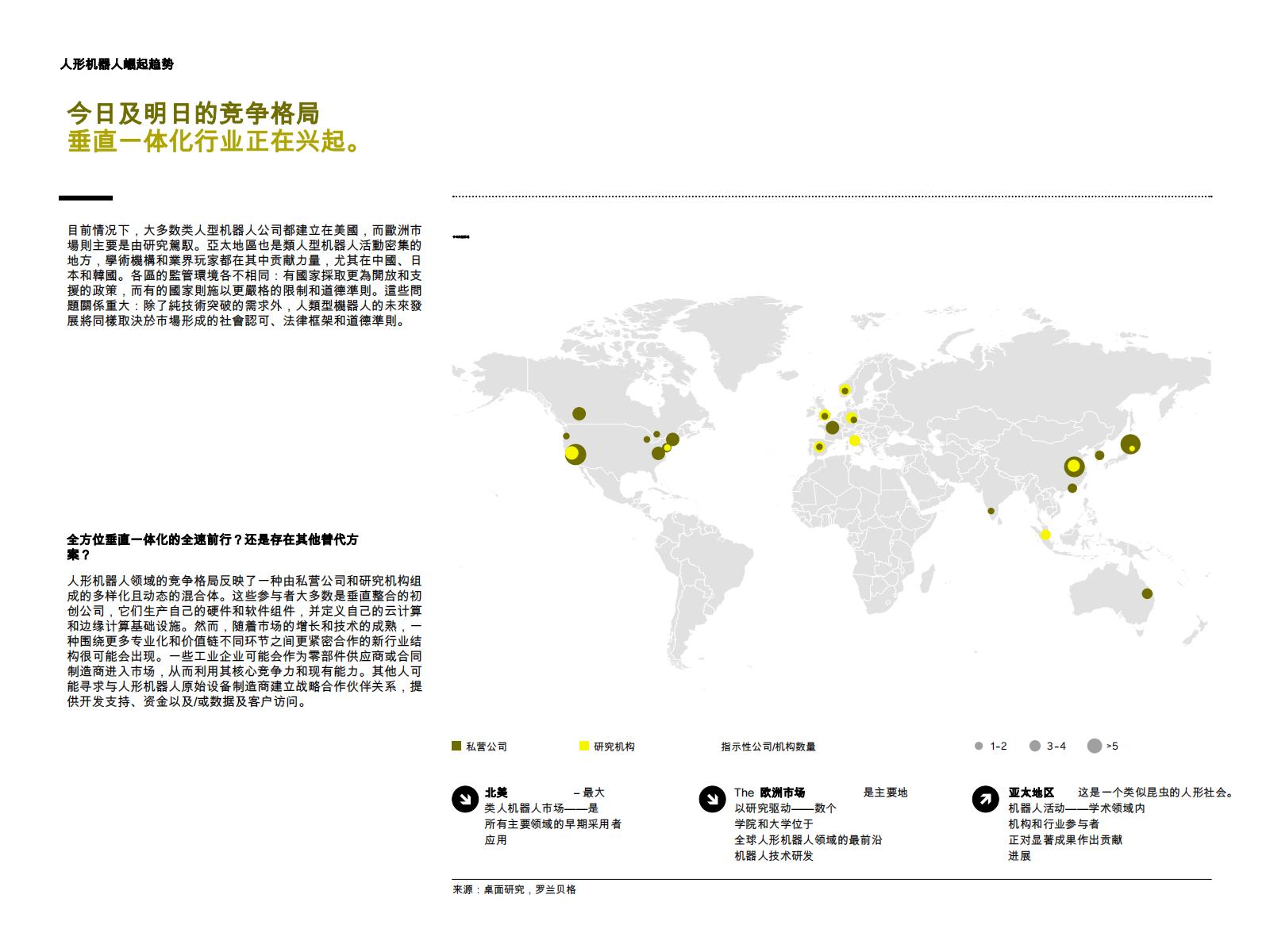1270x952 pixels.
Task: Click the paragraph beginning 人形机器人领域的竞争格局
Action: [x=244, y=641]
